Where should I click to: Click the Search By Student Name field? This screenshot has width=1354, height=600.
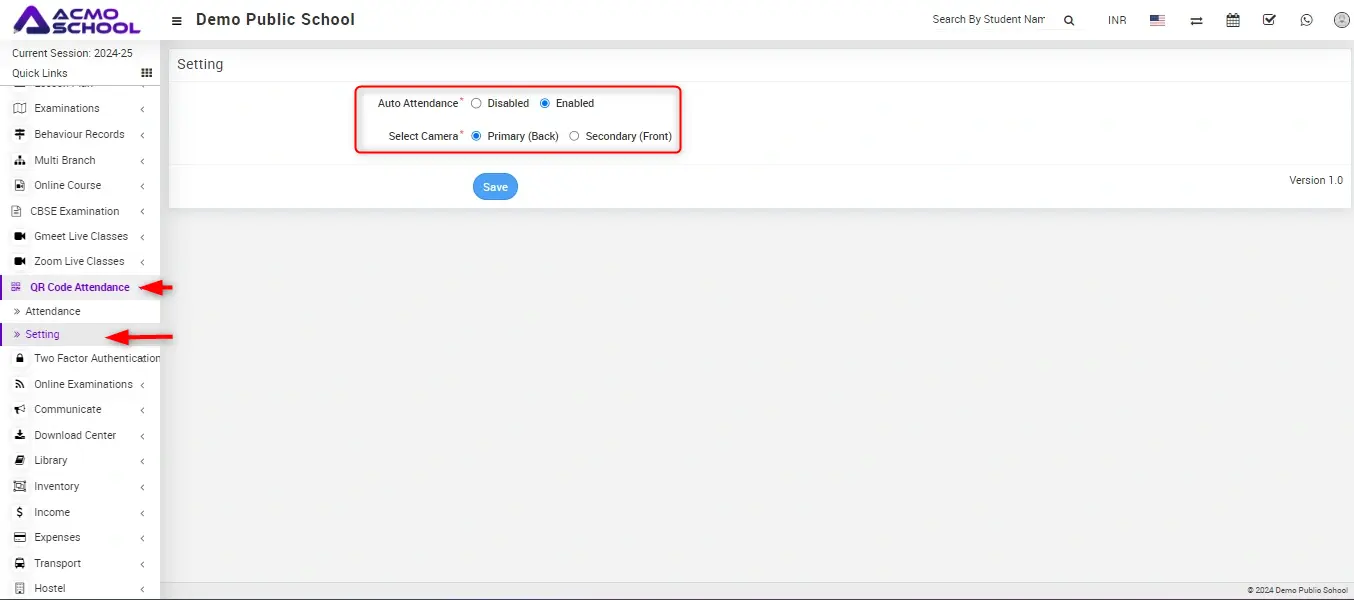[988, 20]
